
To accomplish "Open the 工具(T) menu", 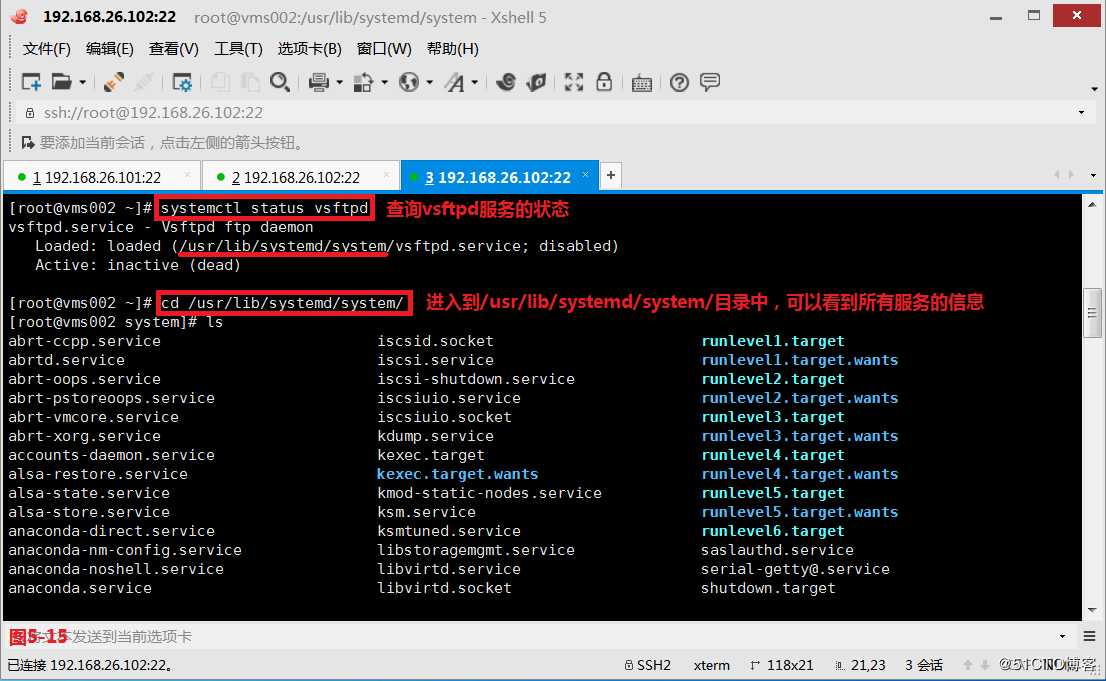I will click(238, 49).
